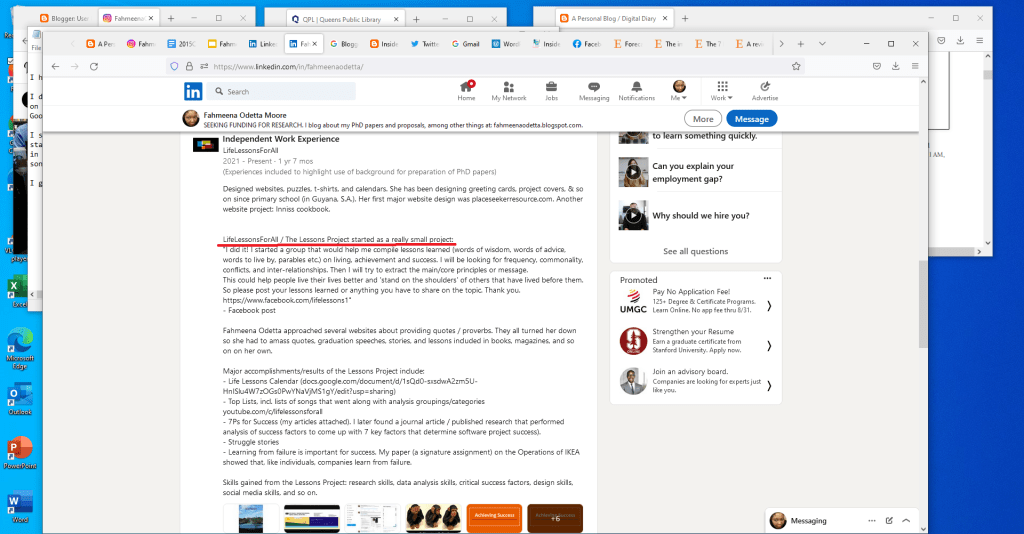This screenshot has width=1024, height=534.
Task: Click the blue Message button
Action: [x=752, y=119]
